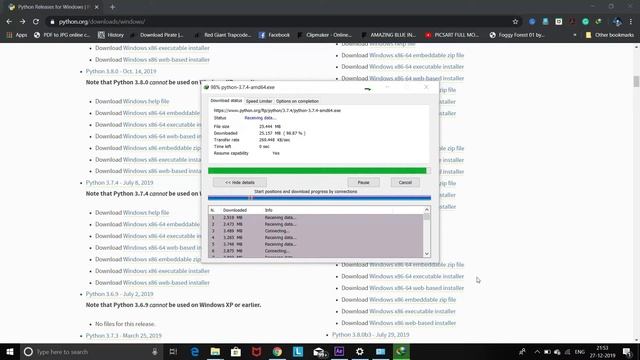Switch to the Speed Limiter tab

(x=259, y=101)
